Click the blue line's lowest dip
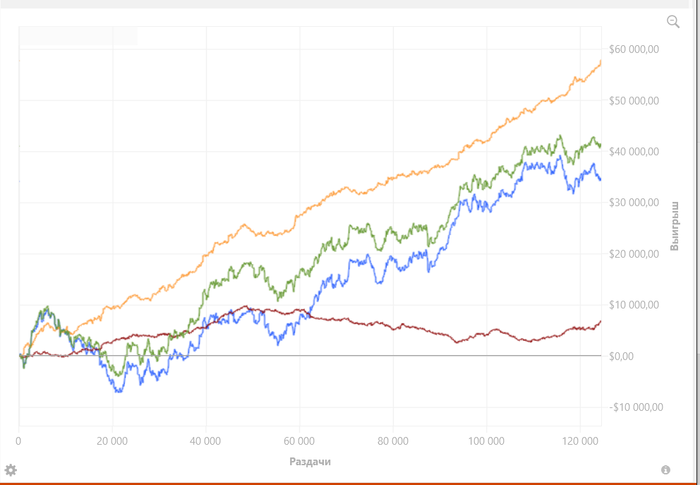This screenshot has height=485, width=700. [x=120, y=390]
